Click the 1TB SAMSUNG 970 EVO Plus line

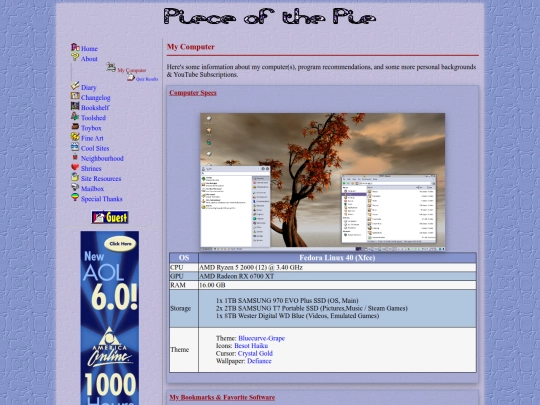click(x=287, y=301)
